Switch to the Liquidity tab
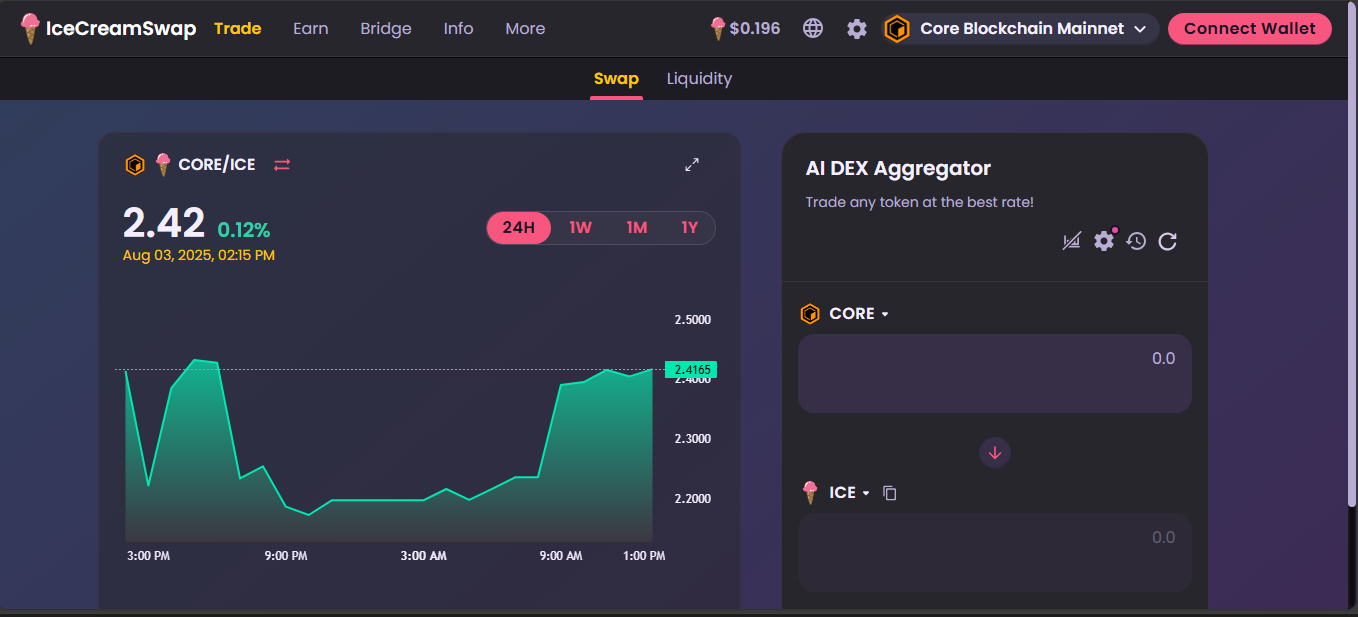 click(x=699, y=79)
